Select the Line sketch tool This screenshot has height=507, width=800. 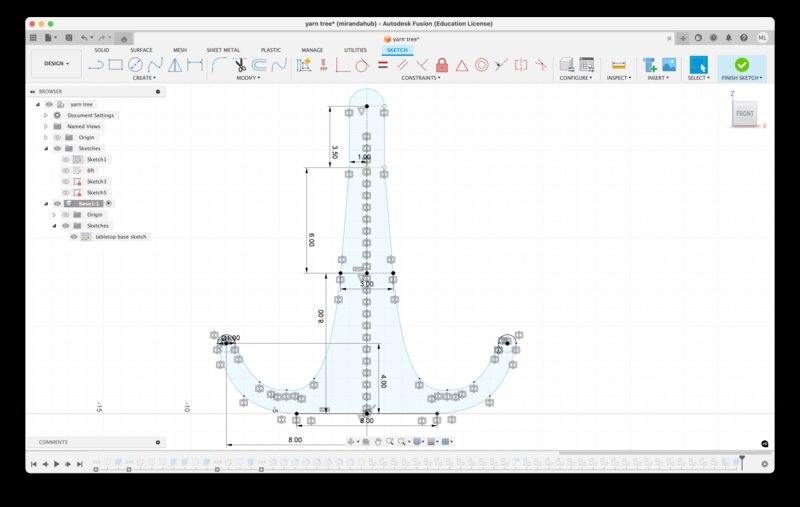point(96,65)
